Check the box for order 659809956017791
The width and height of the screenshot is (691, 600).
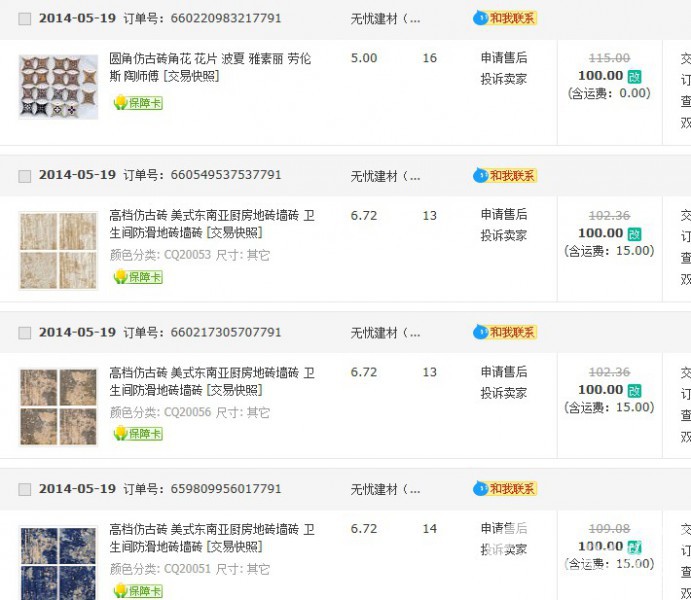pos(25,489)
